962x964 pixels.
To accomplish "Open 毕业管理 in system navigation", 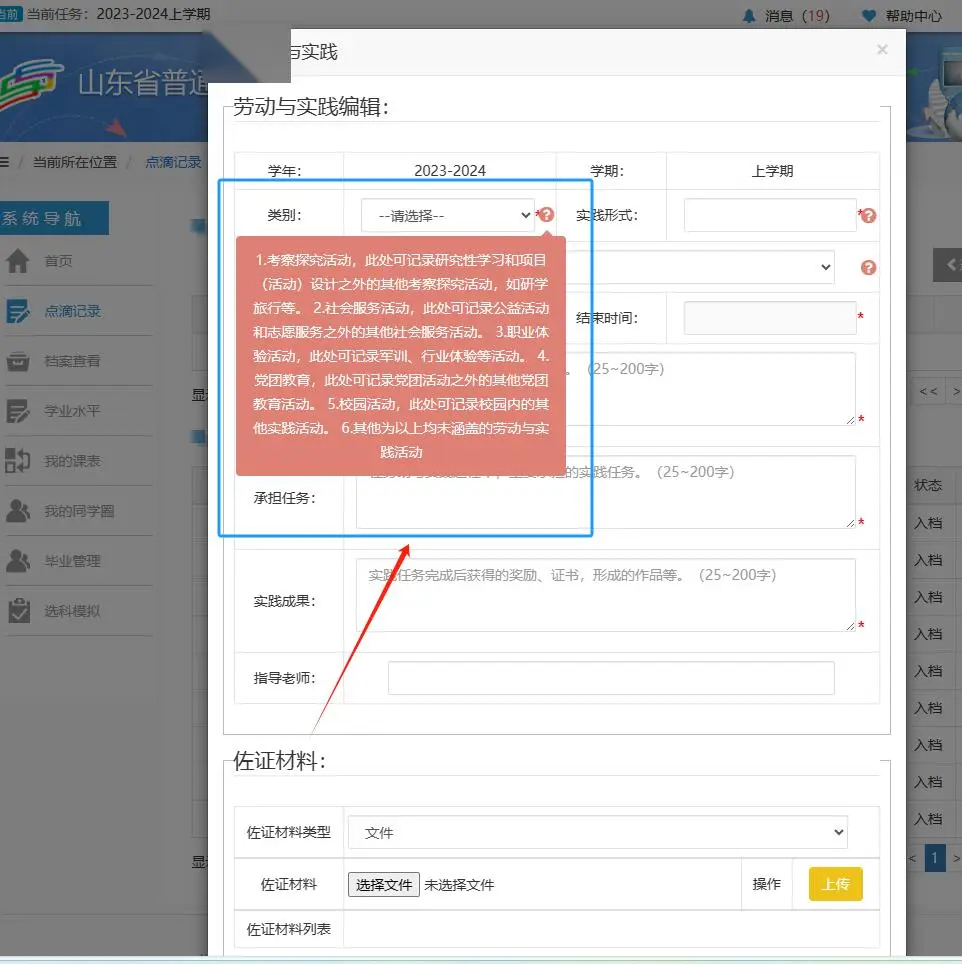I will coord(73,561).
